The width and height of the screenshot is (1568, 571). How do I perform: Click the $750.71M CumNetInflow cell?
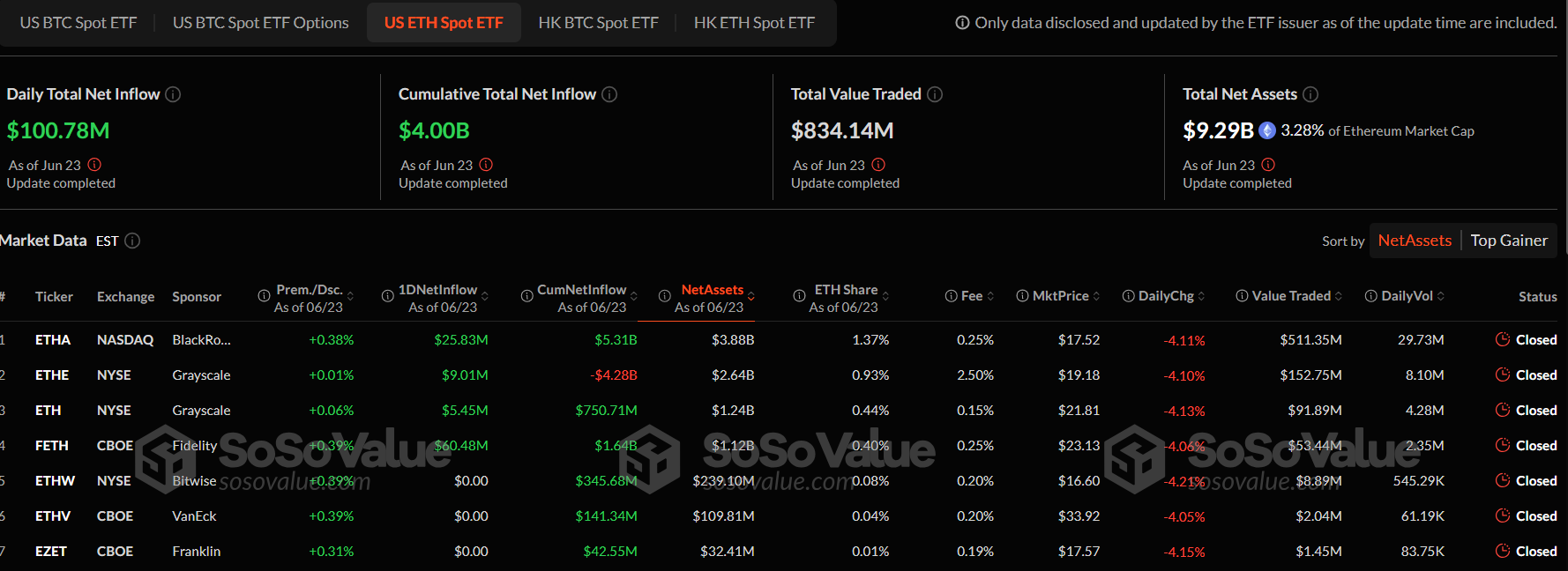[x=607, y=410]
